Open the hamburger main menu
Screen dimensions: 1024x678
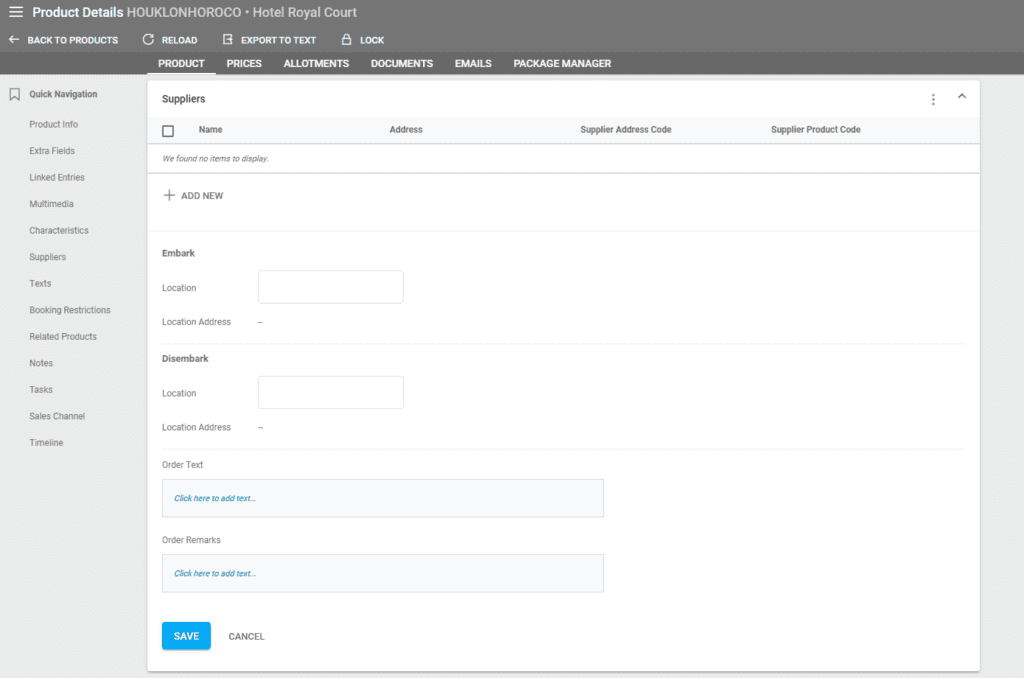pyautogui.click(x=16, y=12)
